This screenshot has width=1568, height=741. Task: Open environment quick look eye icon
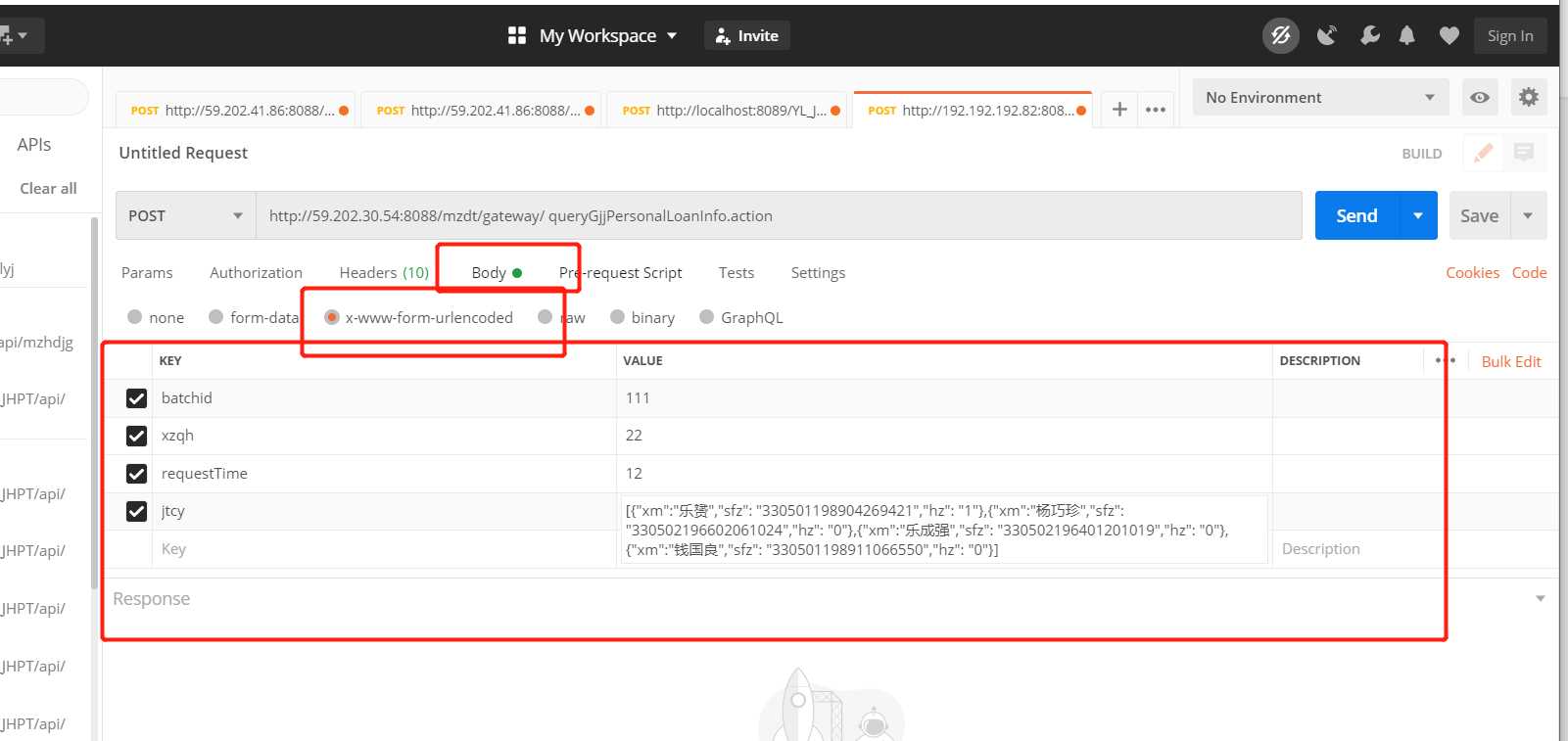click(x=1480, y=97)
